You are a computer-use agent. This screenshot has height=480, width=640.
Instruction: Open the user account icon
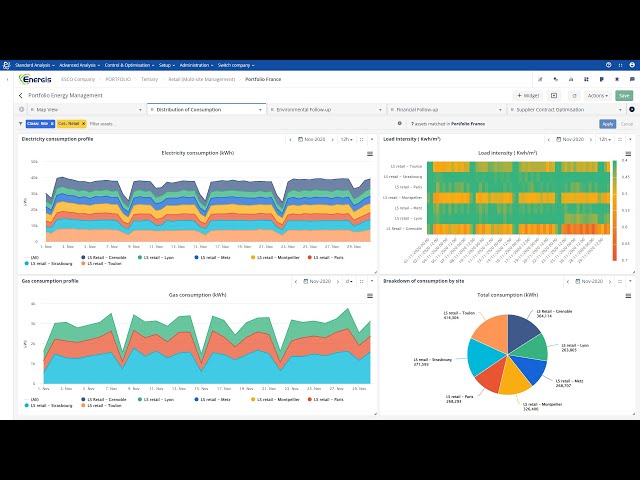(632, 65)
